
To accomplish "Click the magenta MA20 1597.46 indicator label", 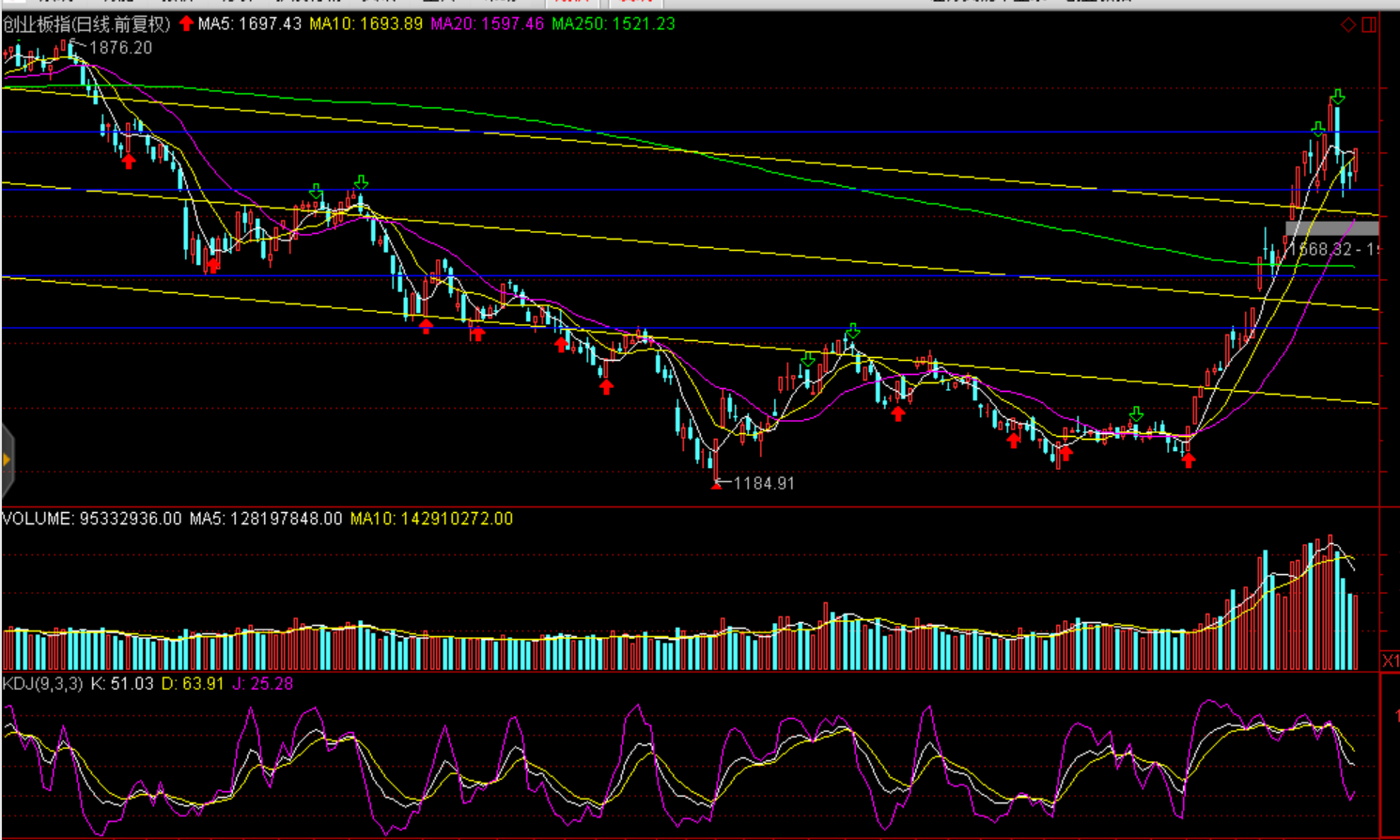I will point(487,23).
